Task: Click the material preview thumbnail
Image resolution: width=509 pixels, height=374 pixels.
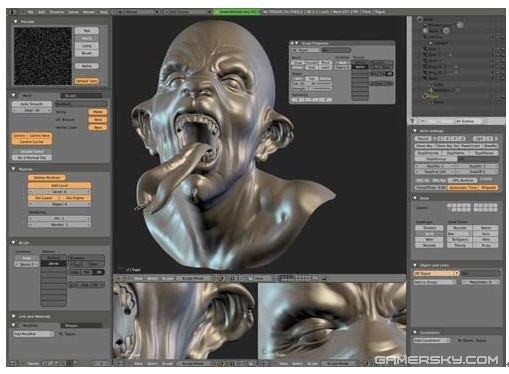Action: (43, 56)
